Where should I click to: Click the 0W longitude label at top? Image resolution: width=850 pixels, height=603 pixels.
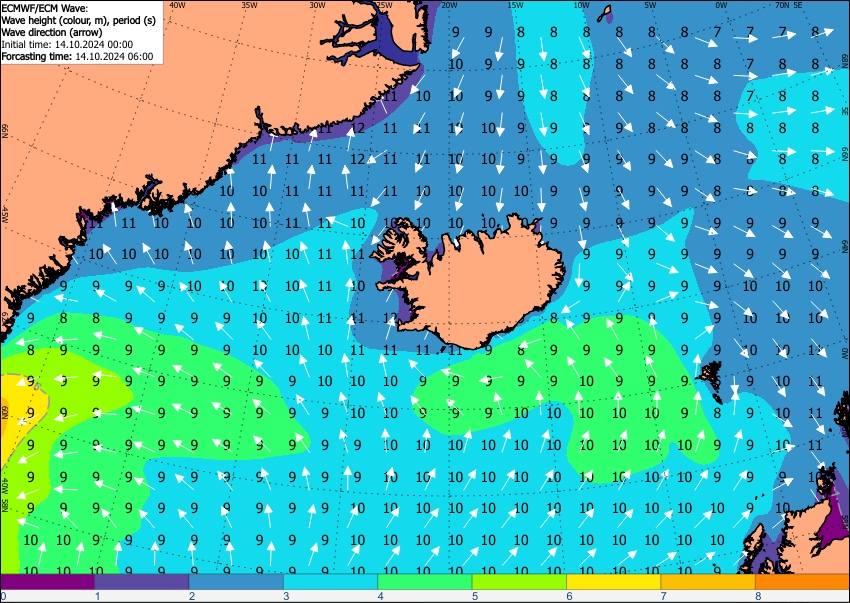721,5
